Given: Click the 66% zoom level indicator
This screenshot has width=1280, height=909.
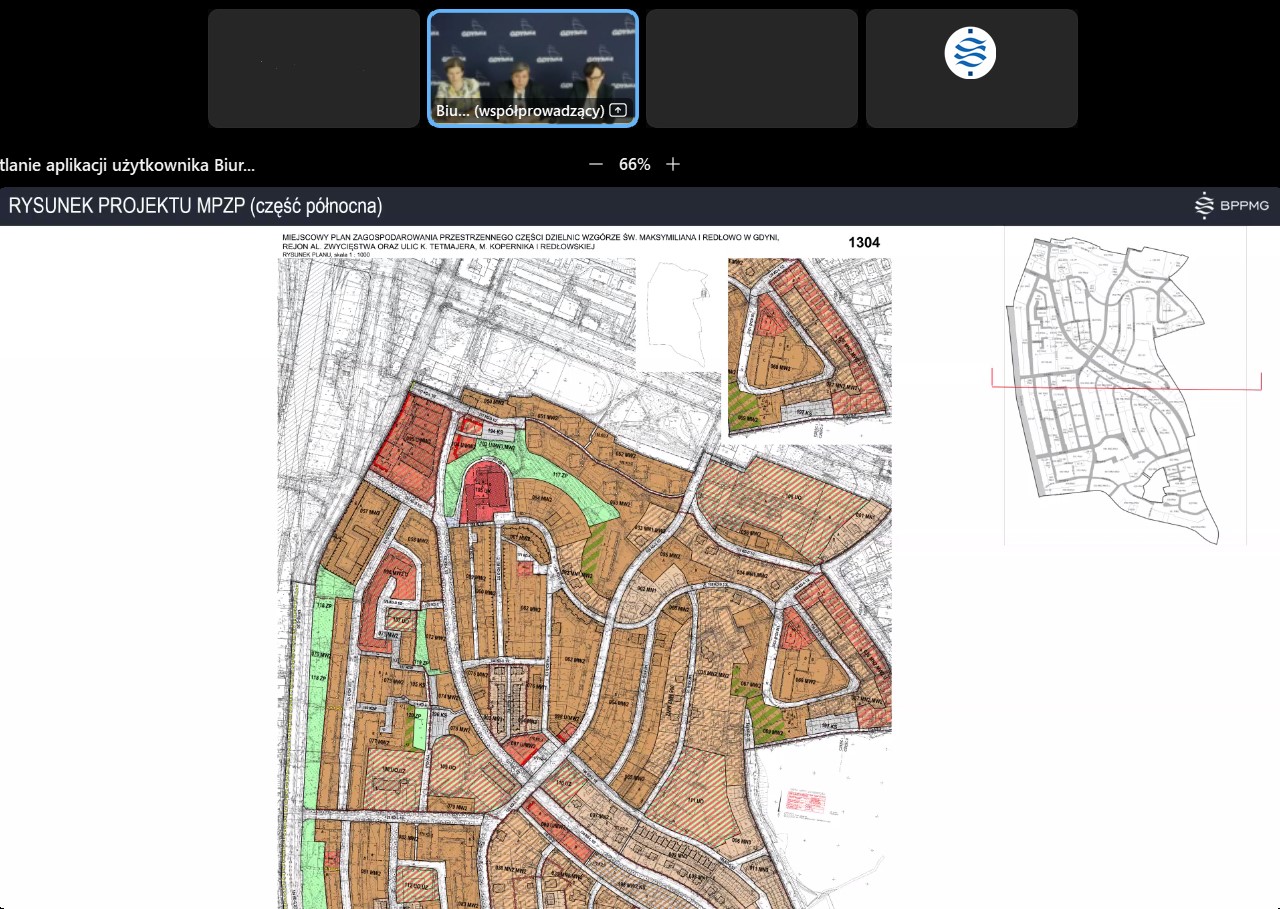Looking at the screenshot, I should (x=634, y=164).
